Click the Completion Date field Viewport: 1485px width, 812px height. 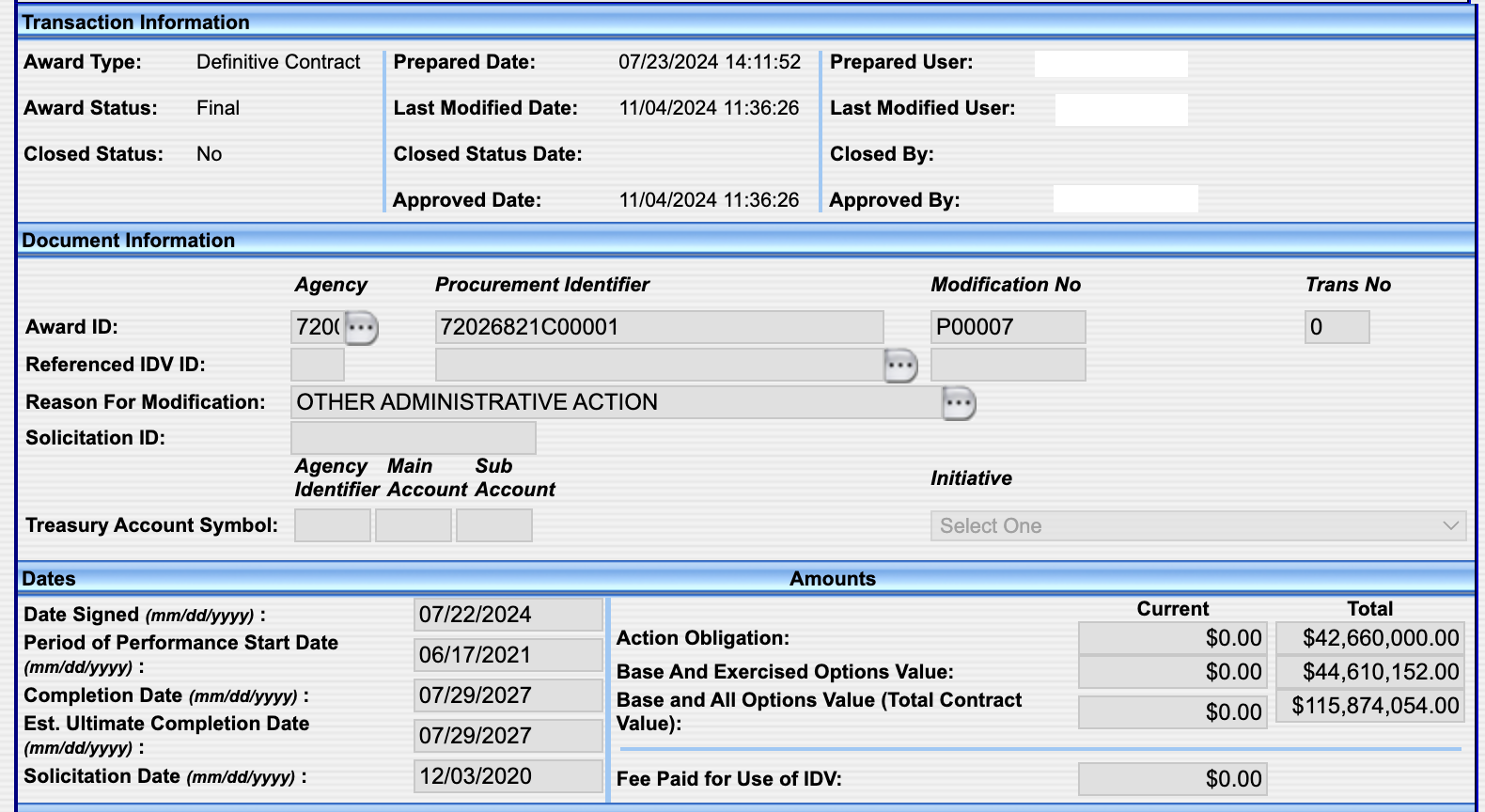[508, 695]
